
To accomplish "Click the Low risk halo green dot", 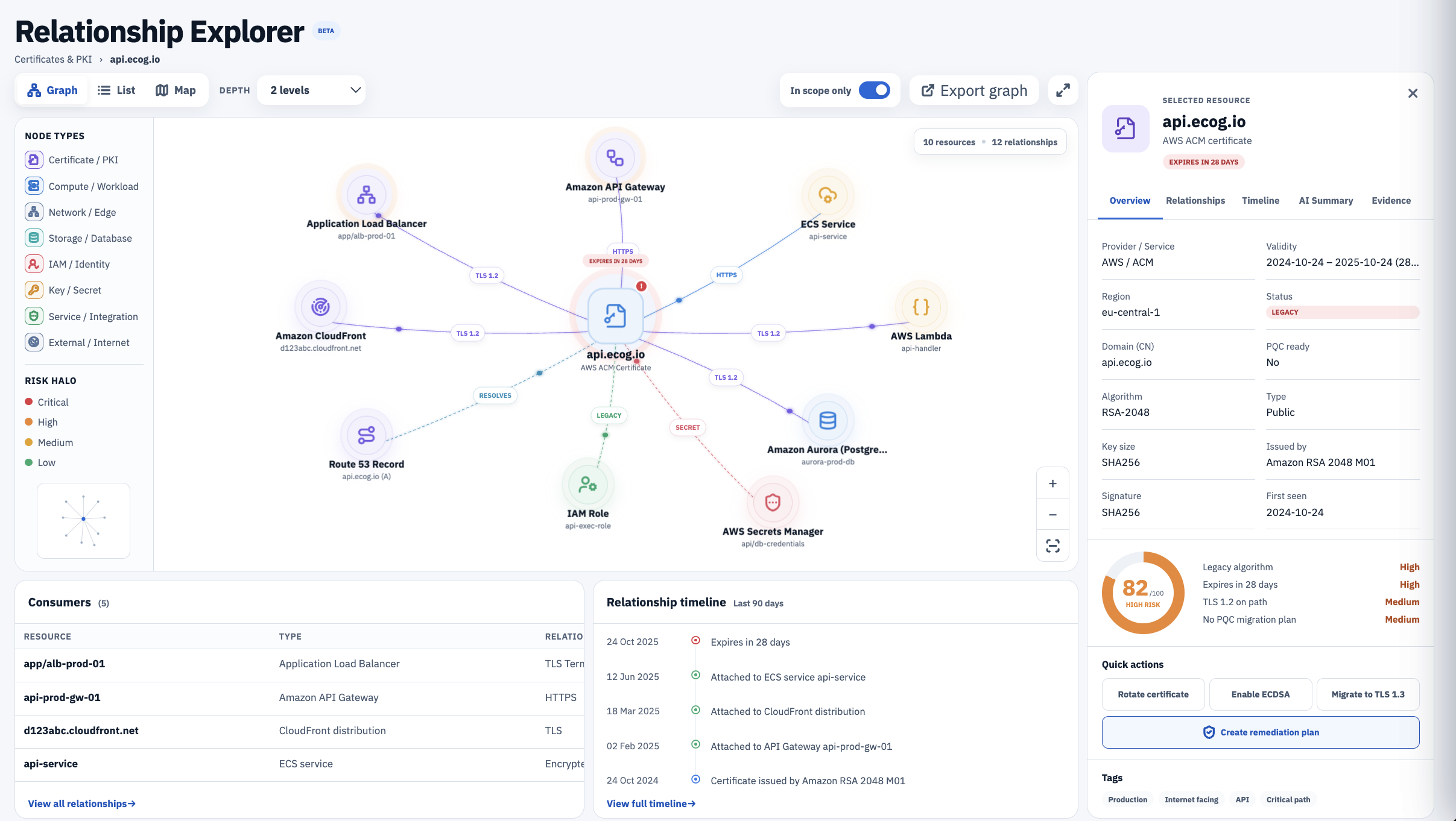I will pyautogui.click(x=28, y=462).
